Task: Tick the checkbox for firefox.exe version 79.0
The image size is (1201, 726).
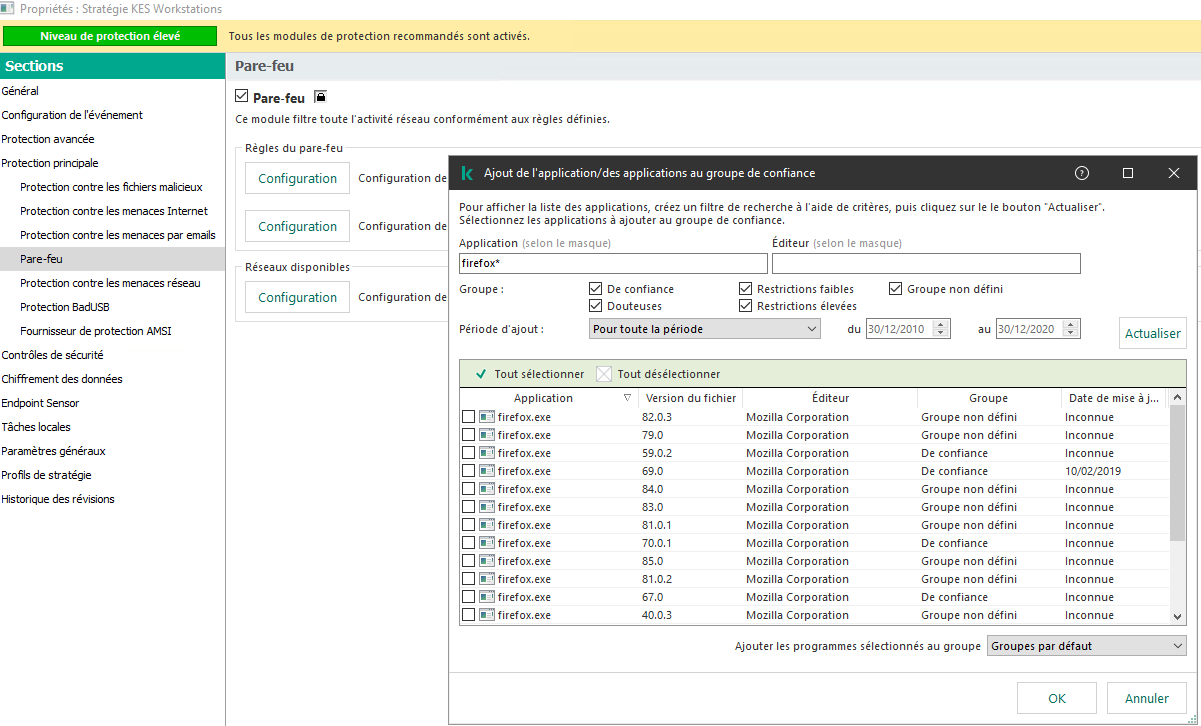Action: tap(468, 435)
